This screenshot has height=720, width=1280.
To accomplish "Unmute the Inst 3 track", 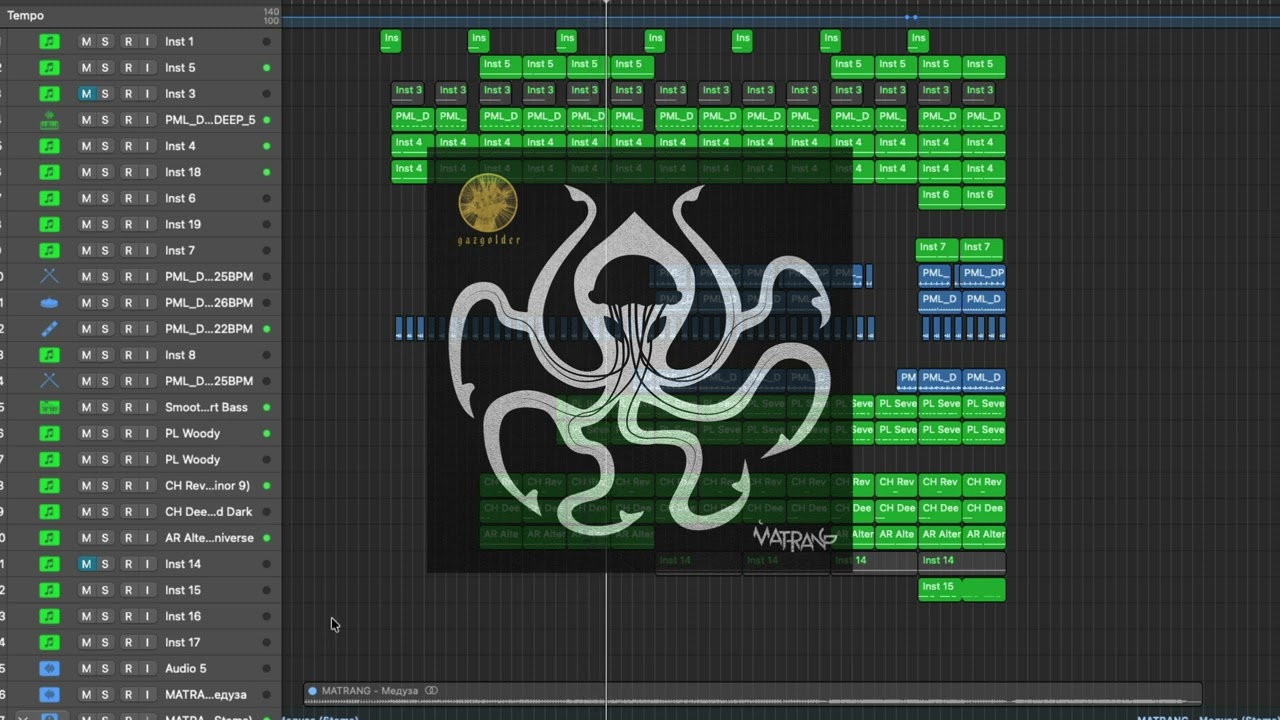I will click(x=86, y=94).
